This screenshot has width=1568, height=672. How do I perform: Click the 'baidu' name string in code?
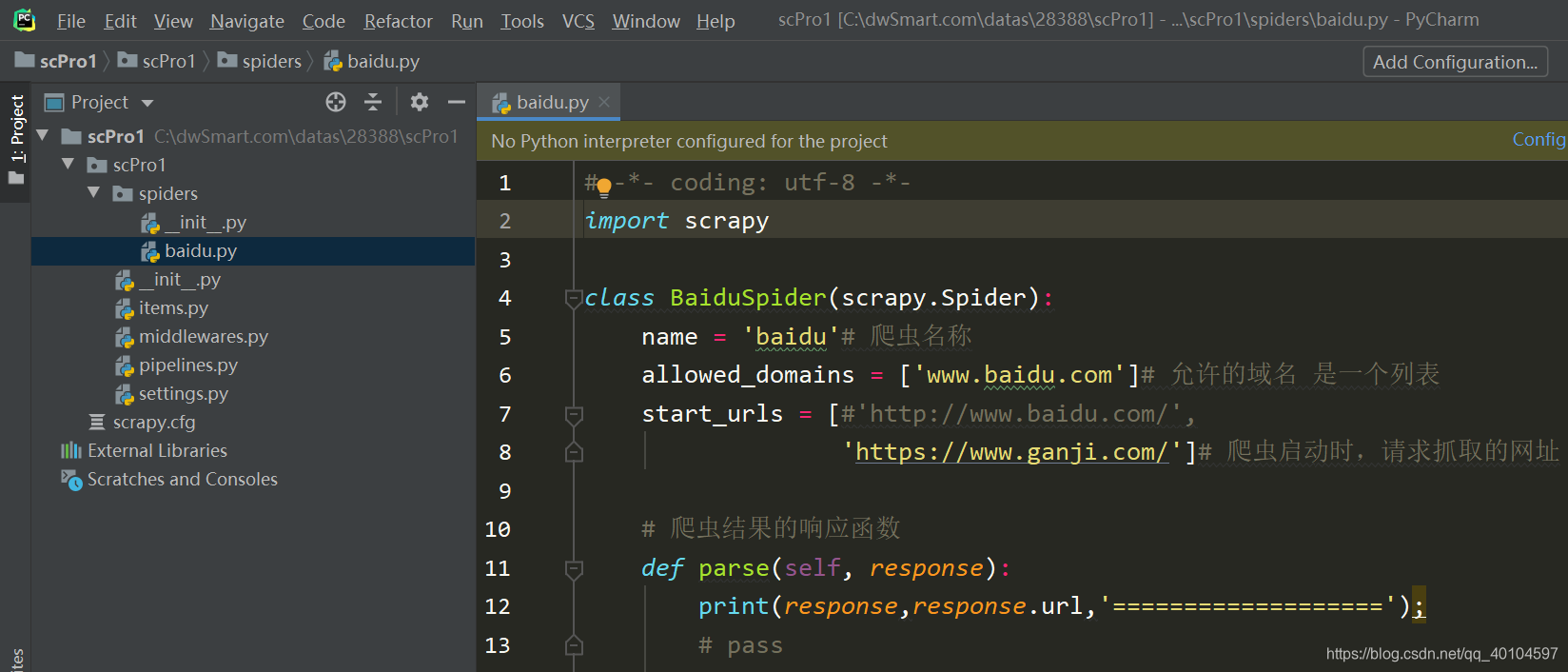click(x=791, y=337)
